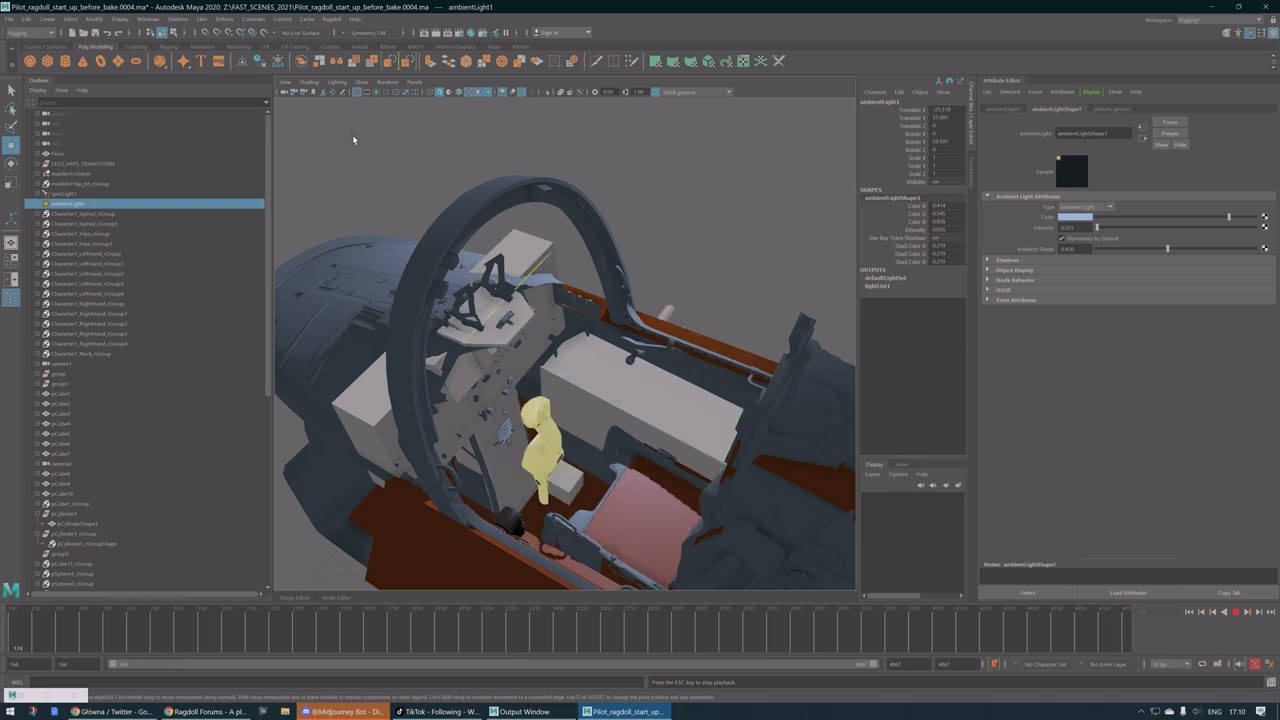Activate the Select tool arrow in toolbox
The height and width of the screenshot is (720, 1280).
pos(11,91)
